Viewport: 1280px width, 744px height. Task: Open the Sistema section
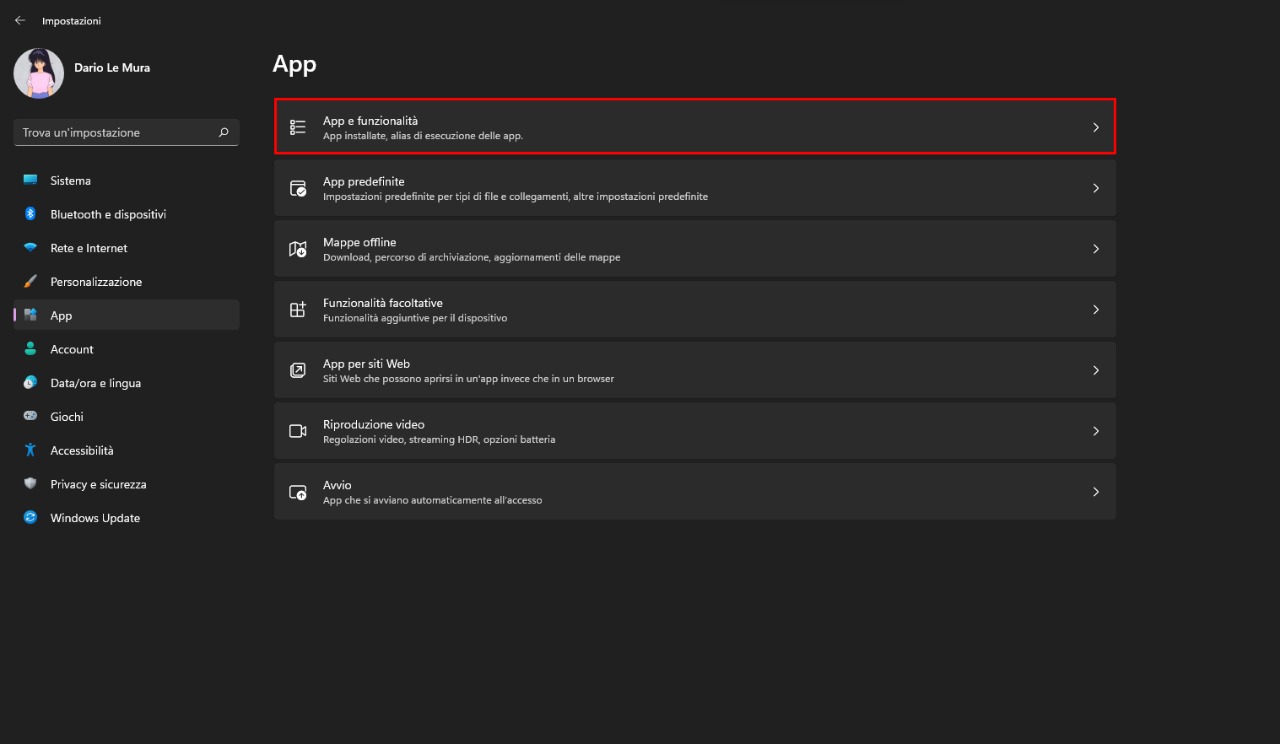coord(126,181)
